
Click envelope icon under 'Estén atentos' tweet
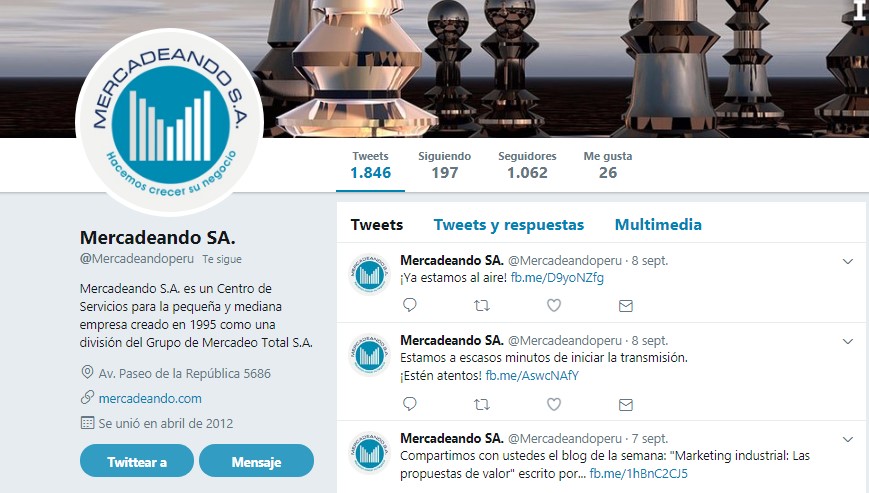626,405
